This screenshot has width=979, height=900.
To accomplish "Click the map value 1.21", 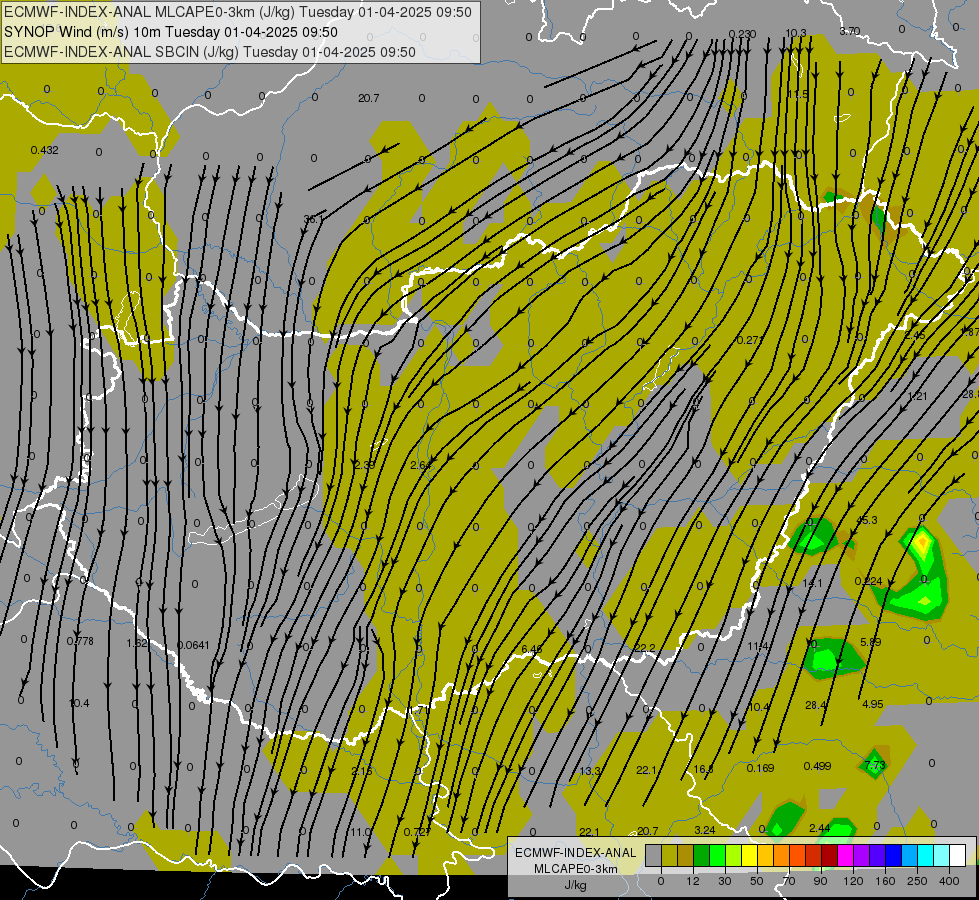I will [x=917, y=397].
